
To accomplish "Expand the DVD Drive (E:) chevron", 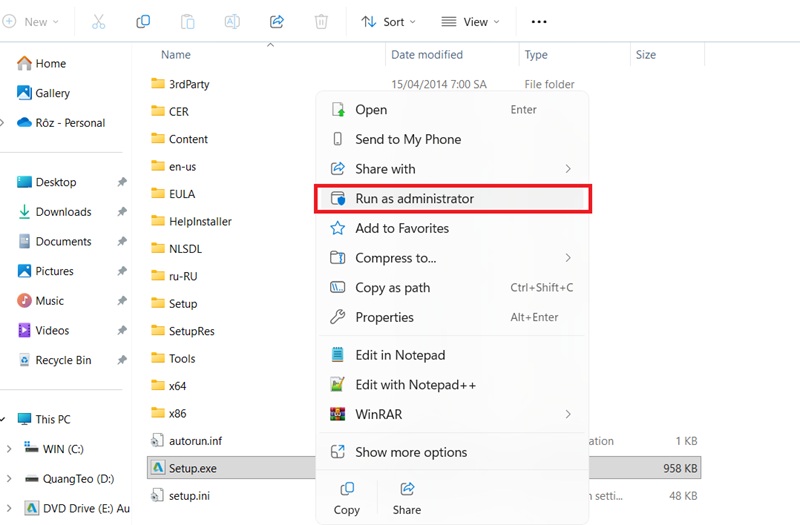I will coord(9,508).
